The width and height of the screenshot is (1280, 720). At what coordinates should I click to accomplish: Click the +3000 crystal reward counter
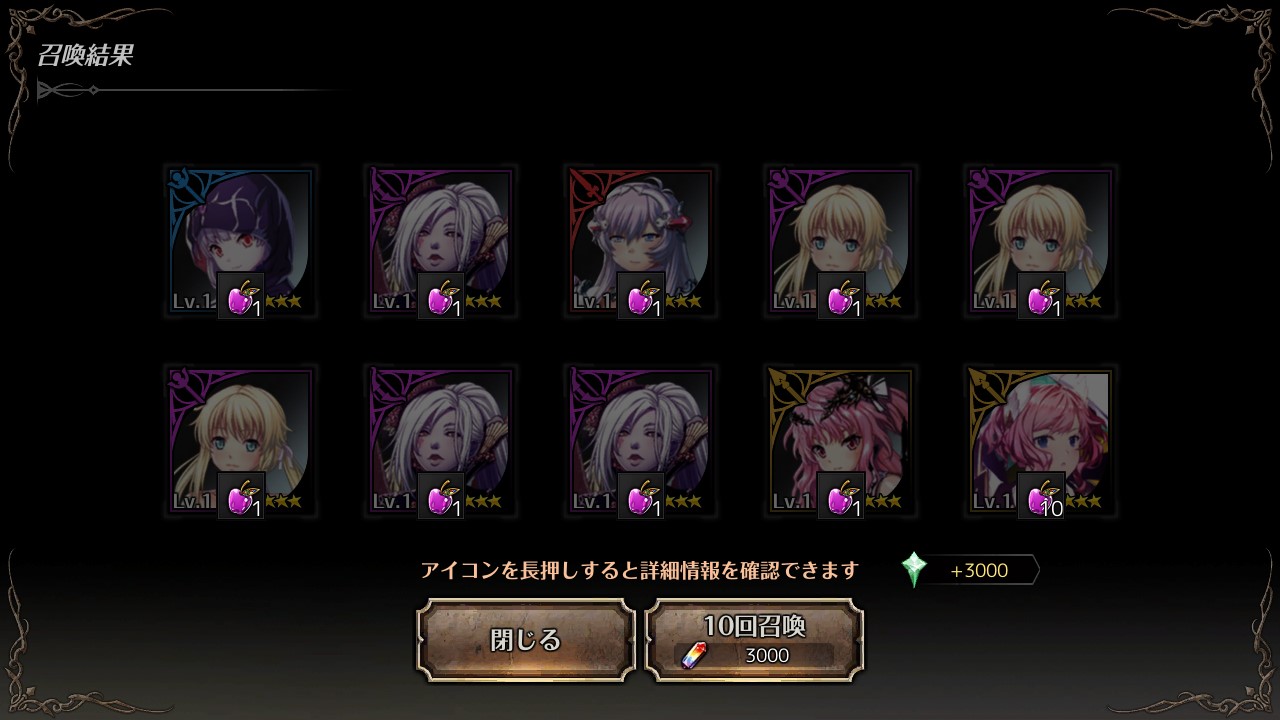[980, 570]
